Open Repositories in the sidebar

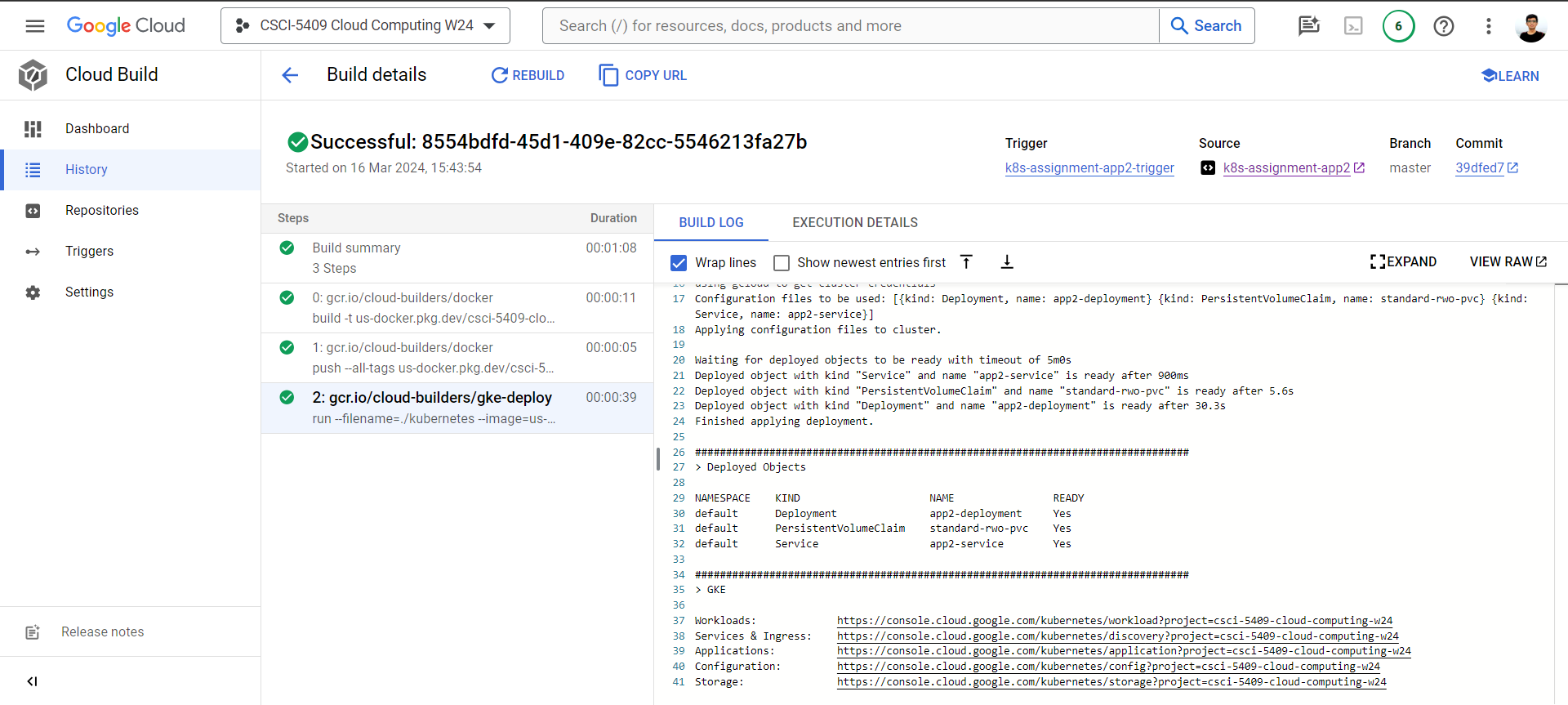[x=131, y=211]
